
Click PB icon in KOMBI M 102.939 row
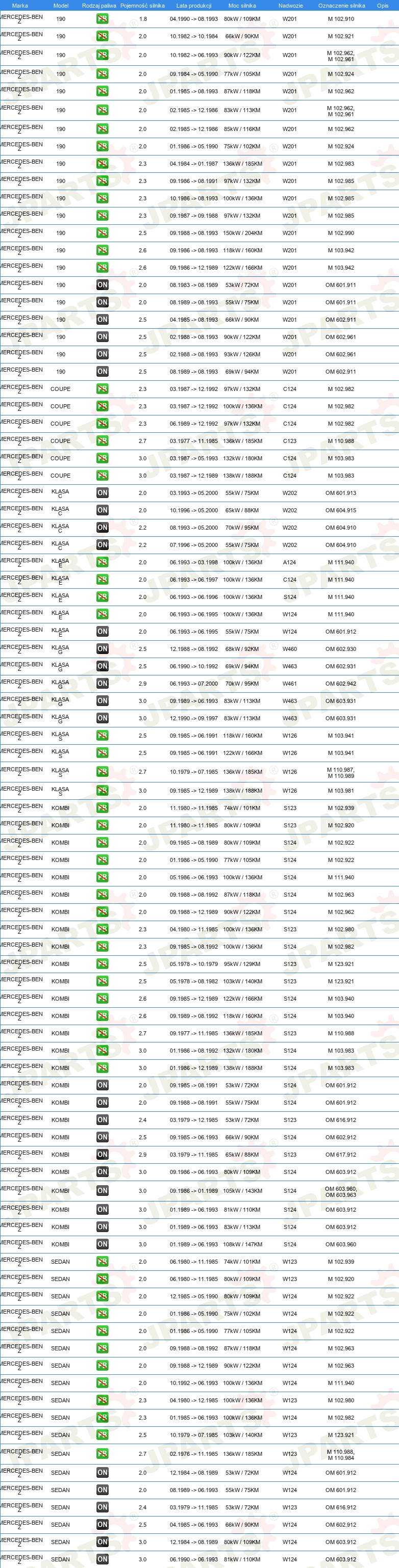[x=103, y=808]
